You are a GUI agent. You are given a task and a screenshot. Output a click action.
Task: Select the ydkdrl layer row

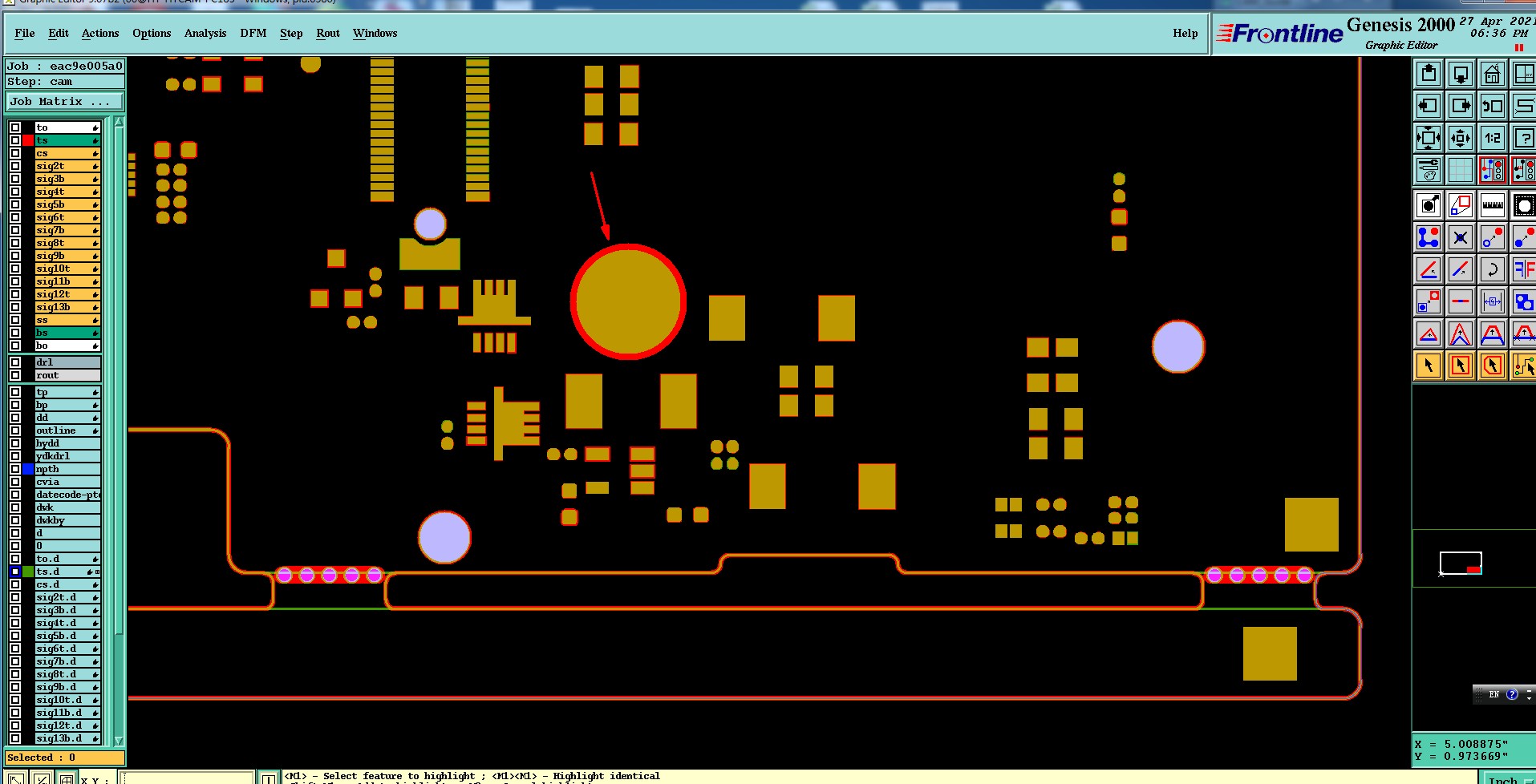coord(68,456)
